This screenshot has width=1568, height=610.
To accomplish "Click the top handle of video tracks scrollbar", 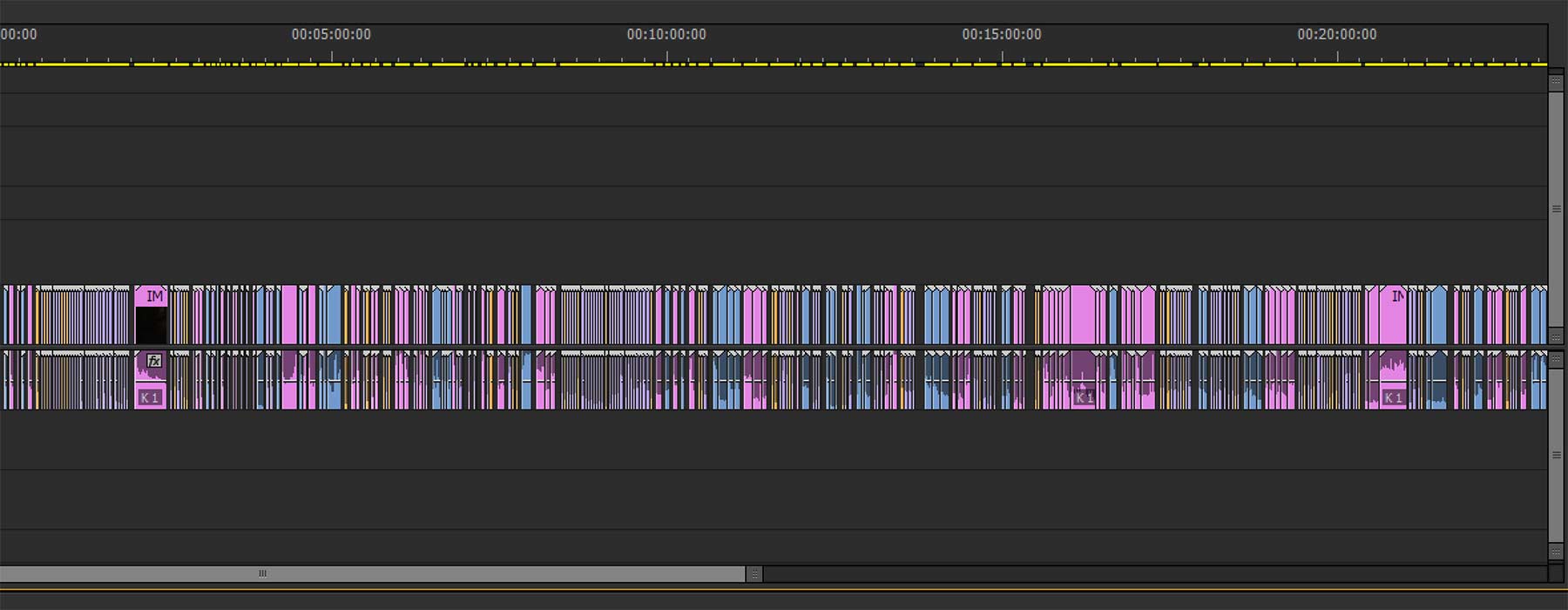I will (1556, 82).
